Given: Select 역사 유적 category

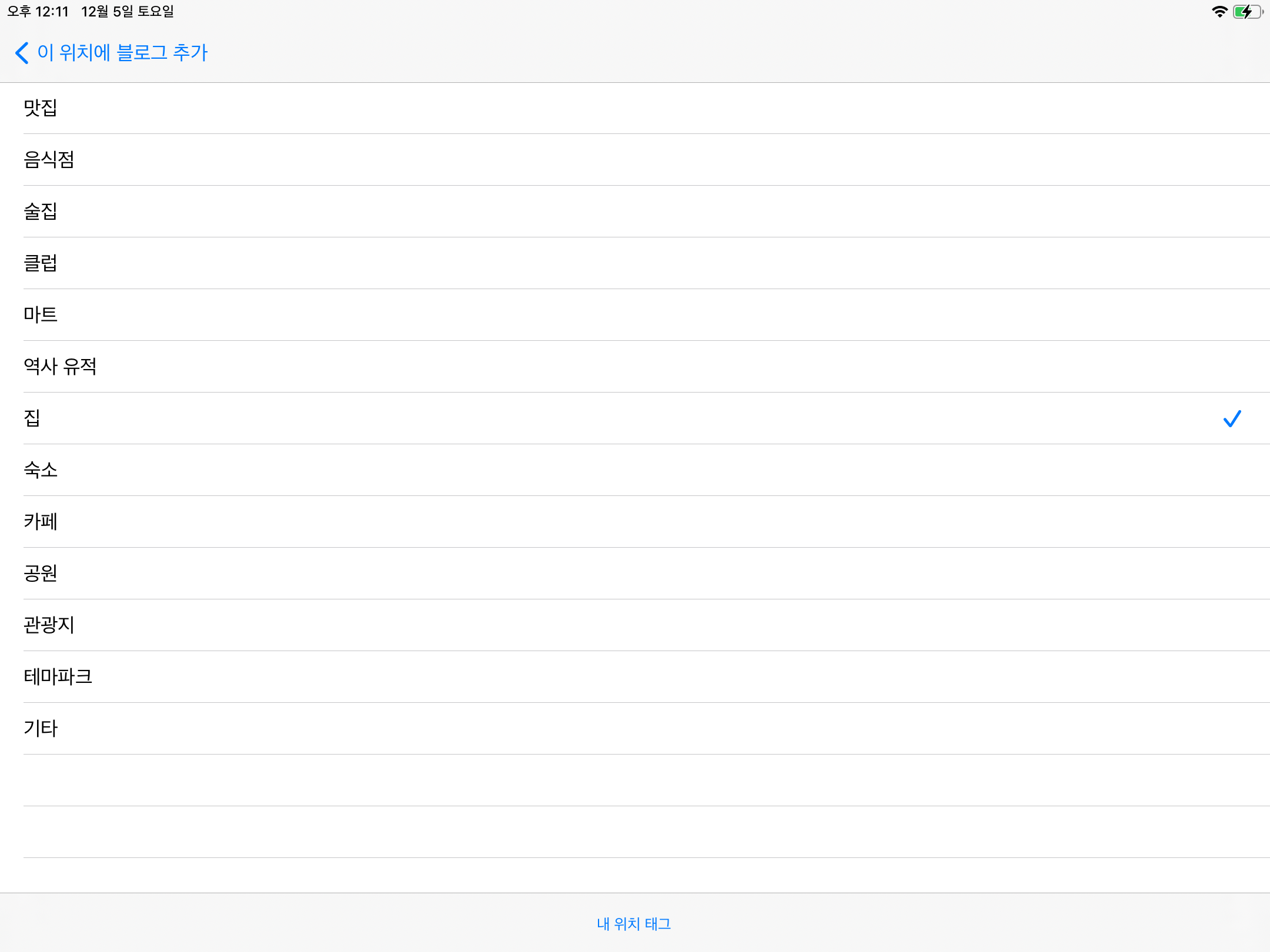Looking at the screenshot, I should pos(60,367).
